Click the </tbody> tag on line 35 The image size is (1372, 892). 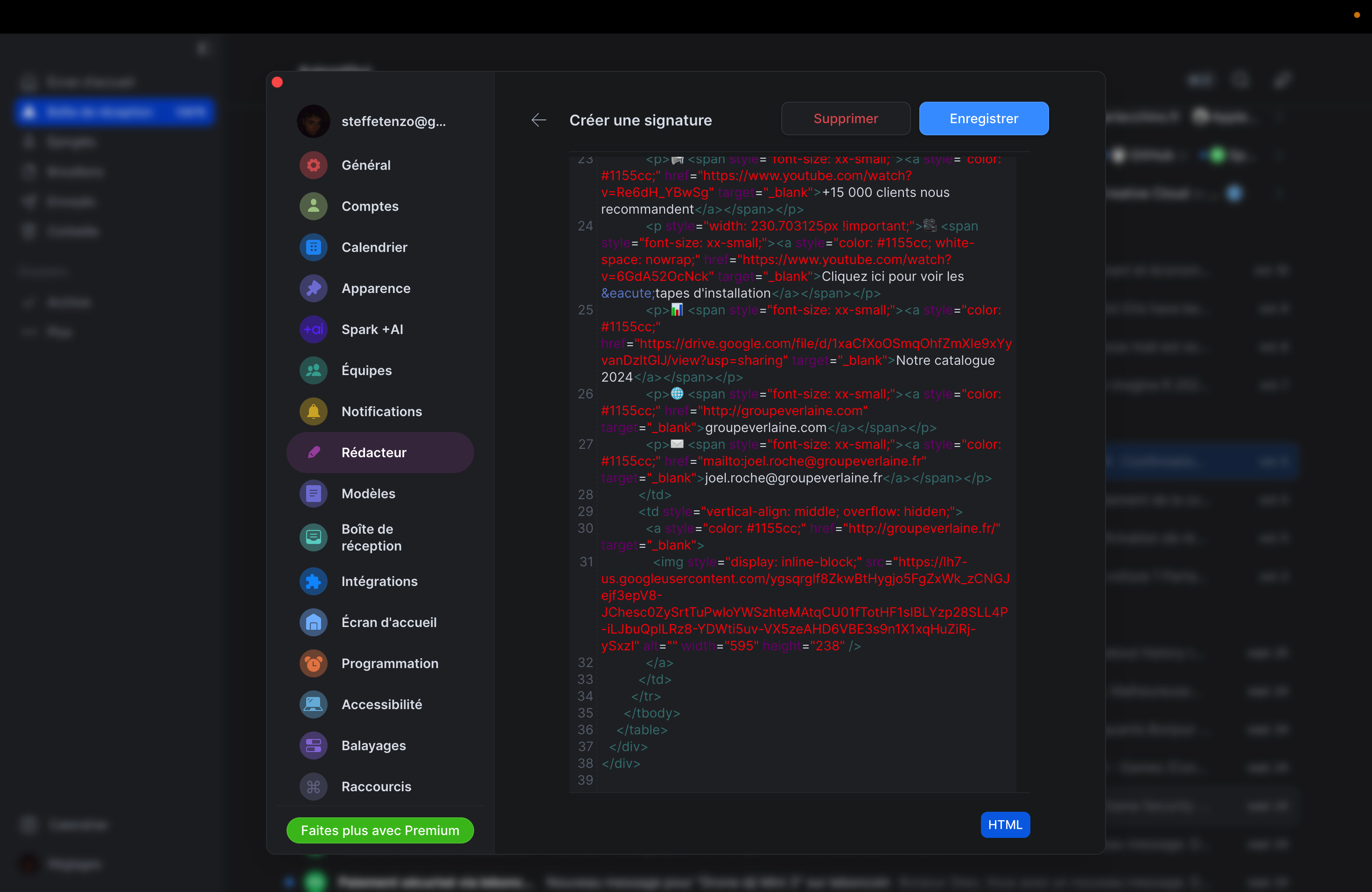[x=651, y=713]
